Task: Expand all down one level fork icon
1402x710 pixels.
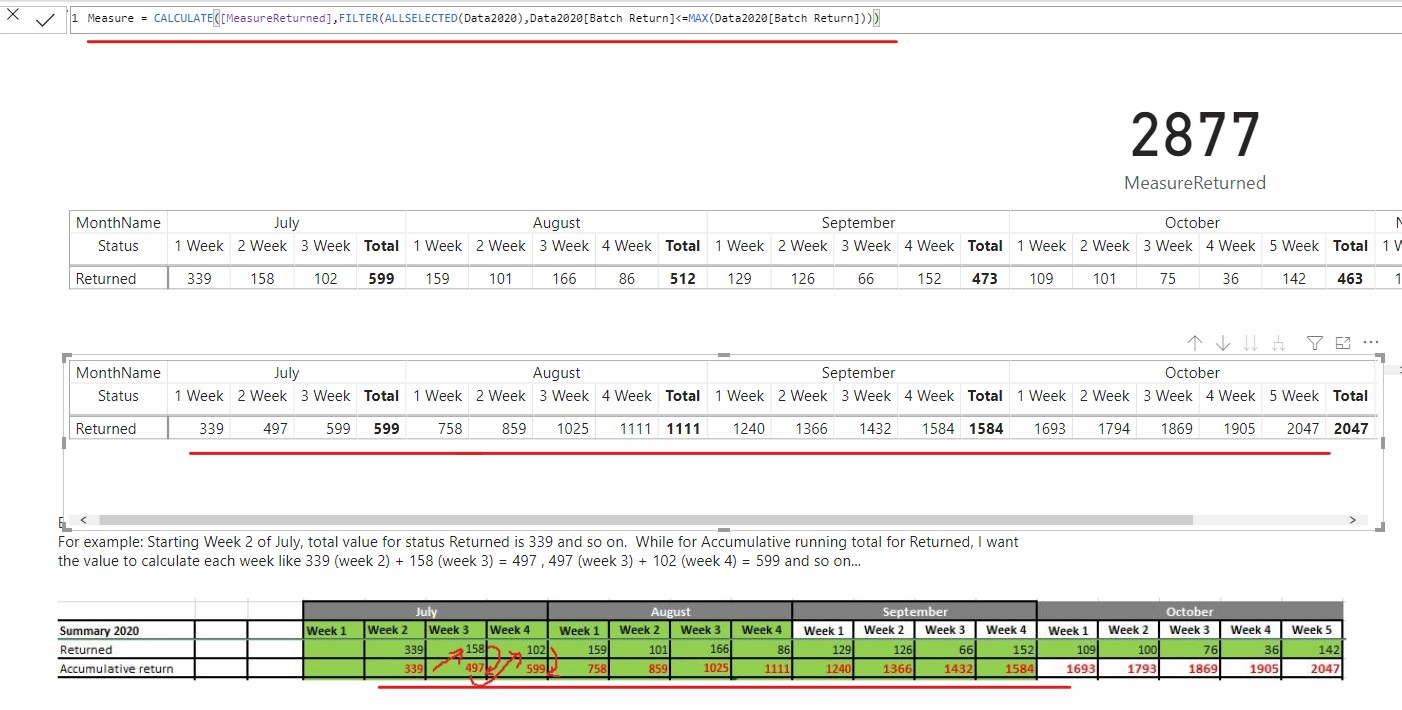Action: click(x=1278, y=343)
